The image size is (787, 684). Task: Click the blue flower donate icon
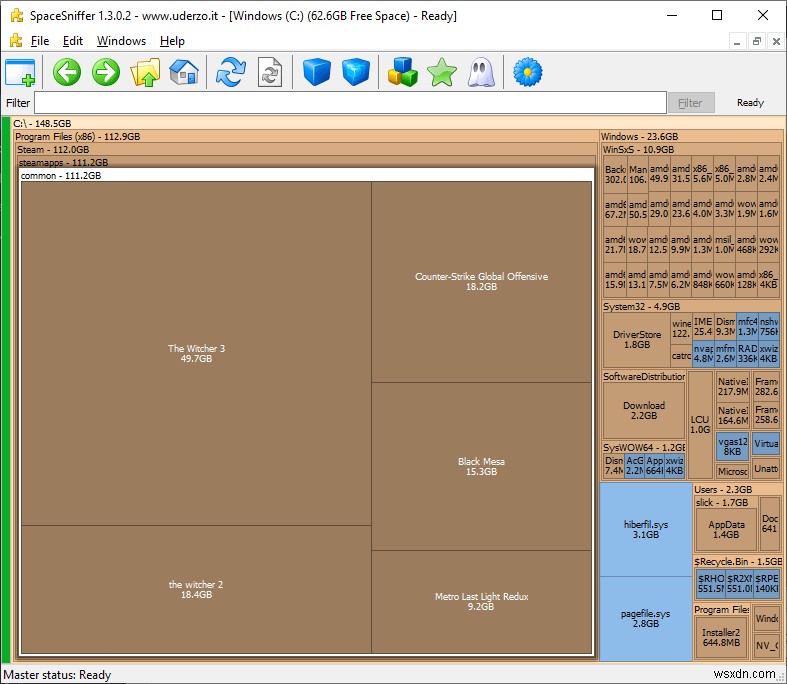pyautogui.click(x=527, y=72)
